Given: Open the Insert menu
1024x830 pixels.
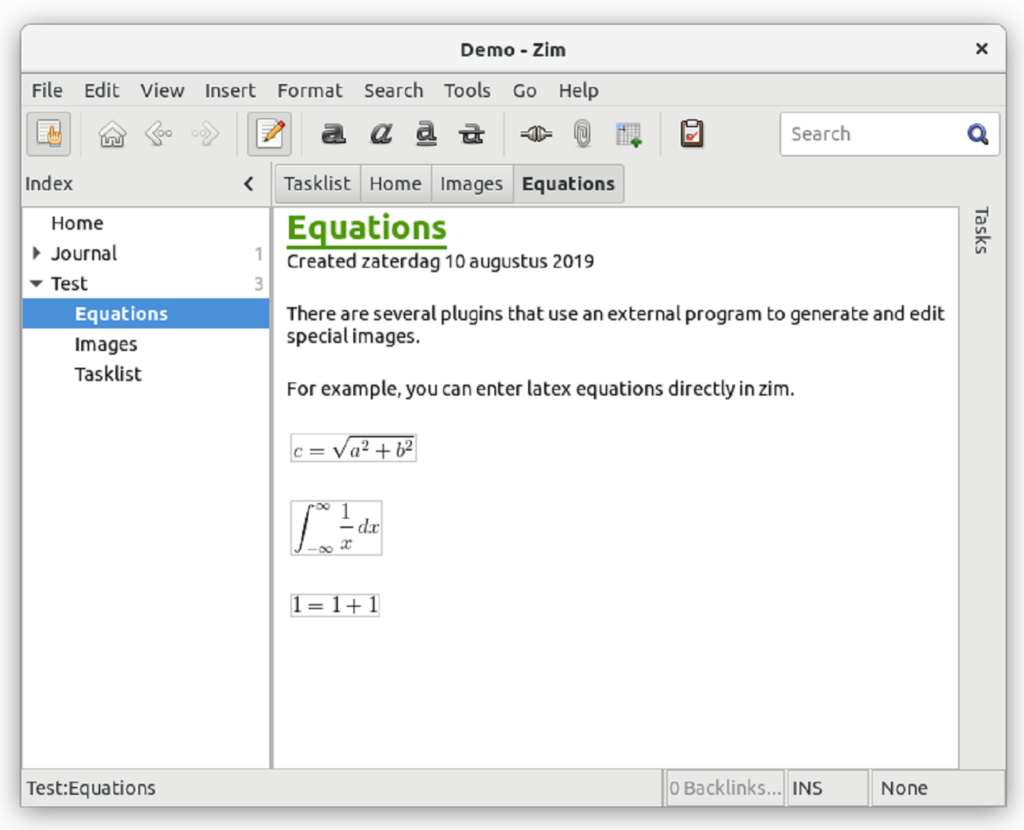Looking at the screenshot, I should click(229, 90).
